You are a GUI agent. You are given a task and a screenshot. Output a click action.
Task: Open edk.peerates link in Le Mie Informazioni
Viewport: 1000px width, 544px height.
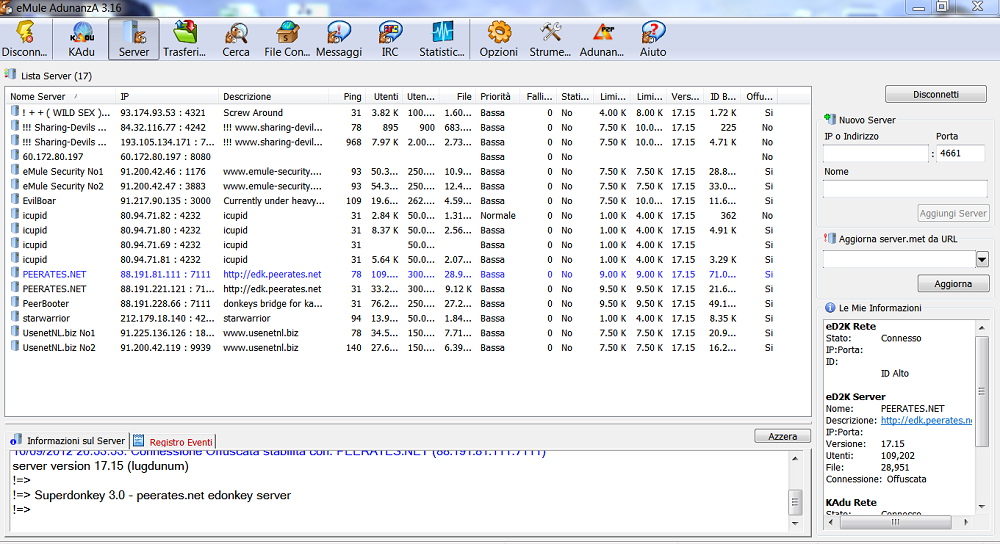pos(926,420)
